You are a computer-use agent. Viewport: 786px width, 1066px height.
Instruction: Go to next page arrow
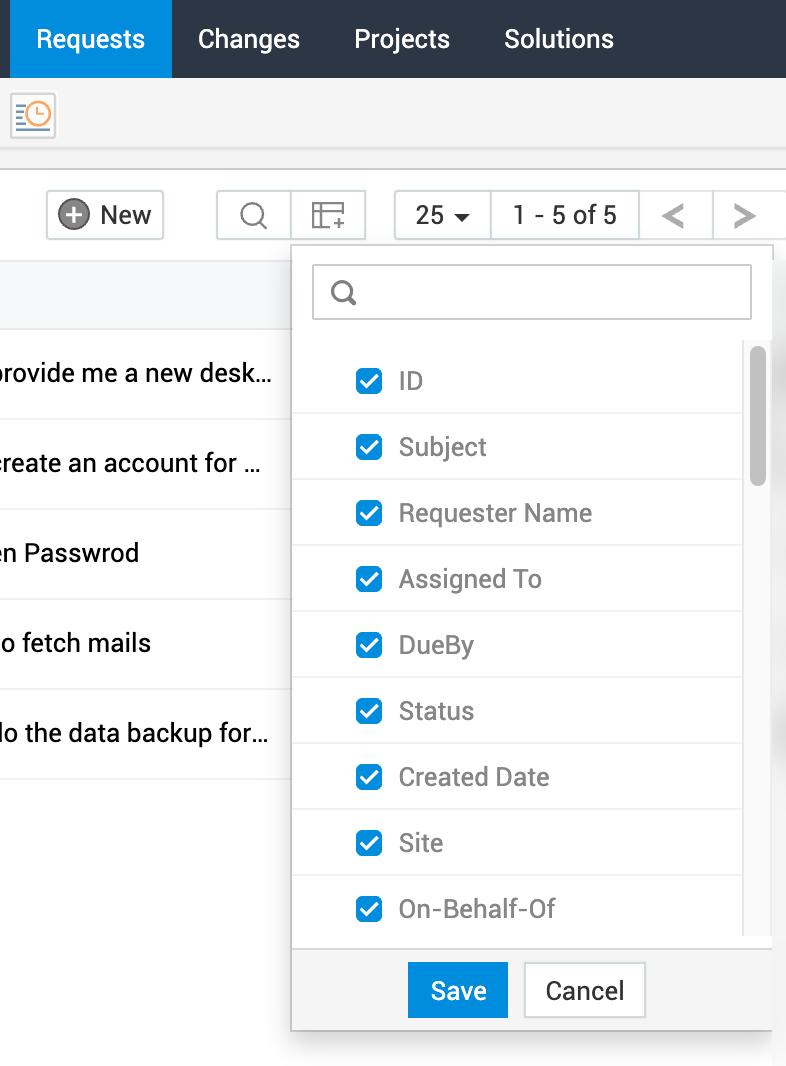[x=744, y=215]
